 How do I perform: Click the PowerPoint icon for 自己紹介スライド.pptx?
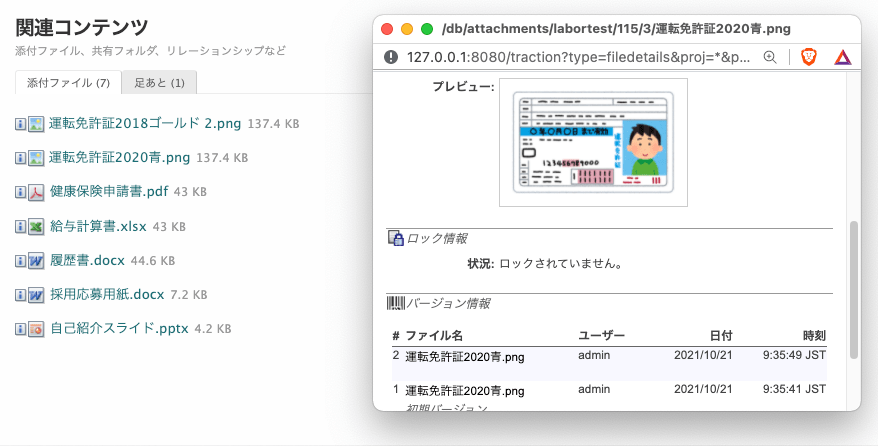[x=35, y=329]
